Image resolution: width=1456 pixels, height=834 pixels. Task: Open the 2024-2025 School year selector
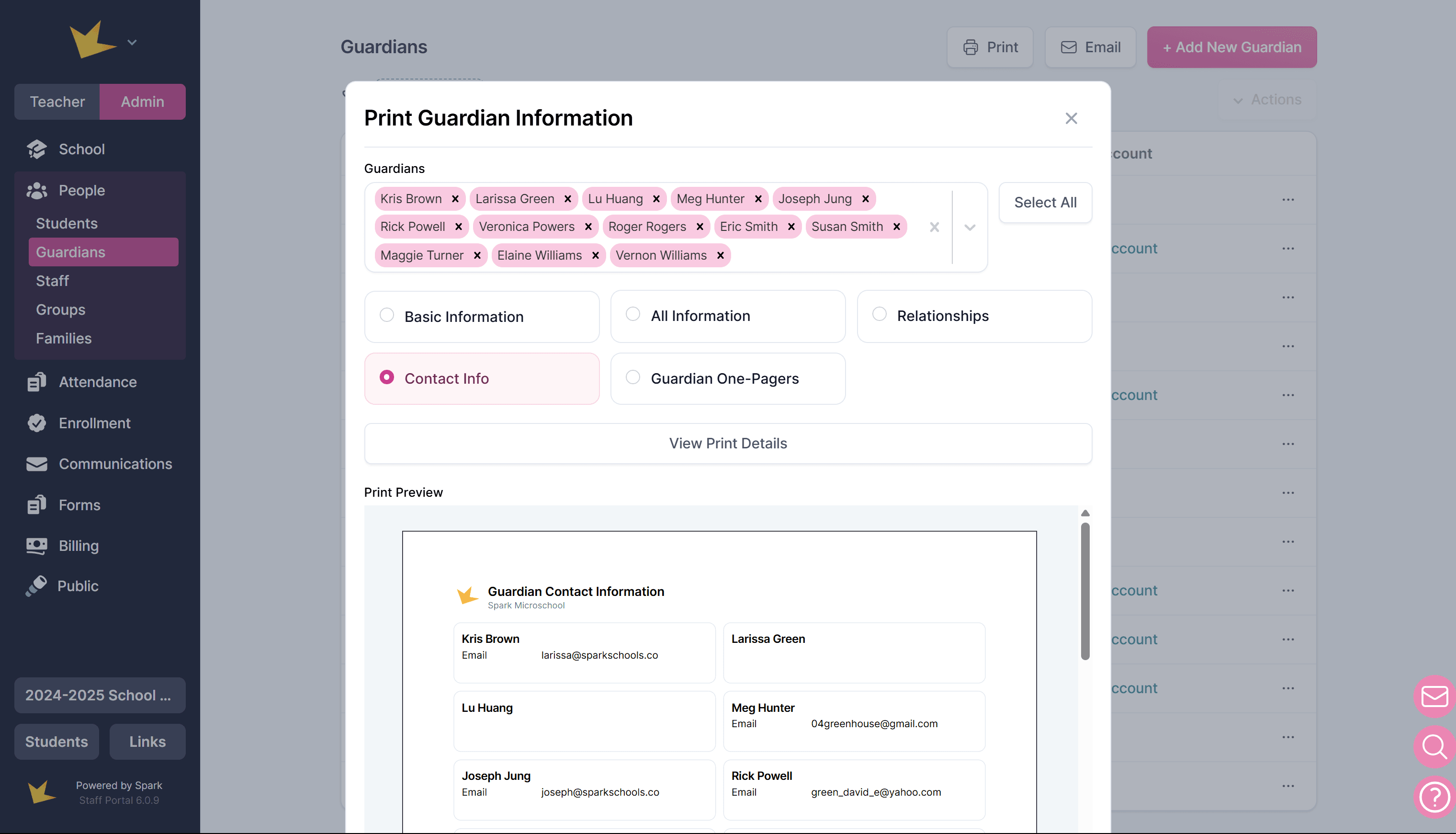coord(100,695)
